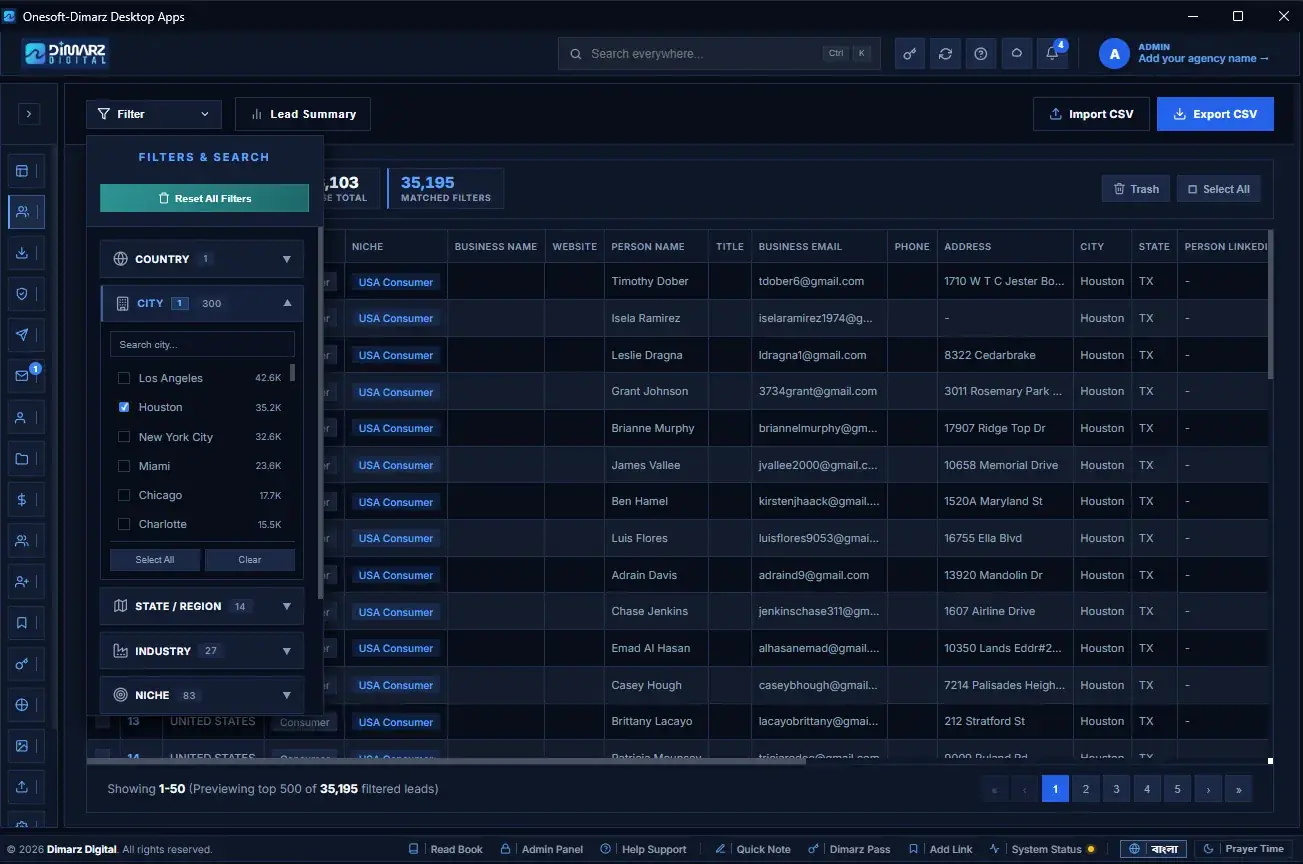Viewport: 1303px width, 864px height.
Task: Expand the State / Region filter
Action: (202, 606)
